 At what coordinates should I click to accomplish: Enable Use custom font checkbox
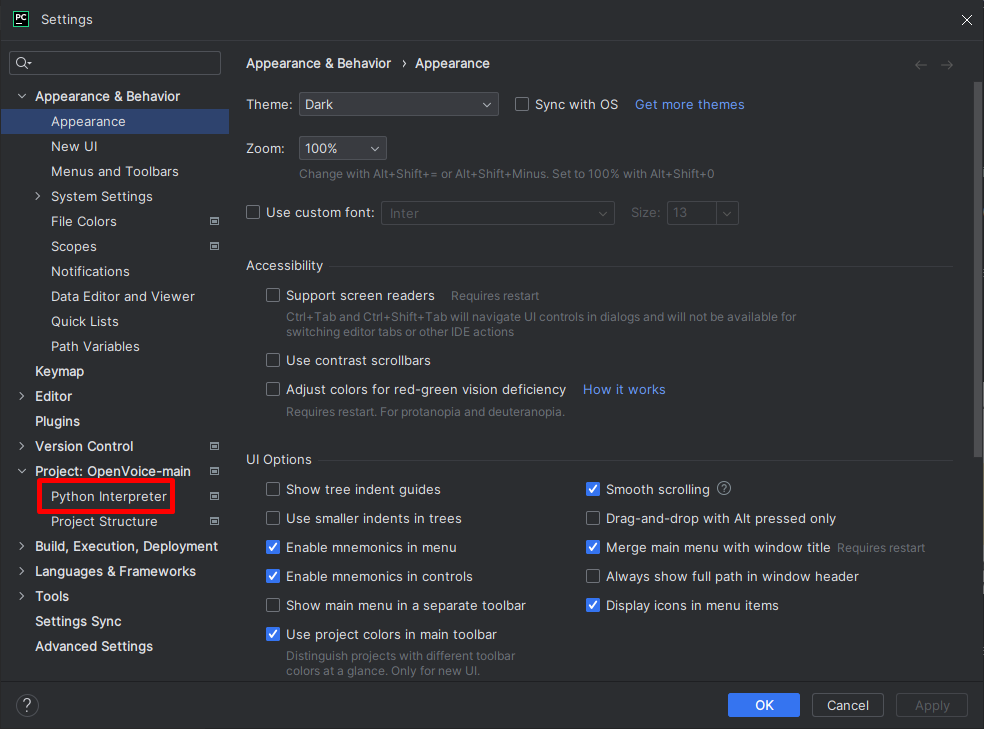(x=253, y=212)
